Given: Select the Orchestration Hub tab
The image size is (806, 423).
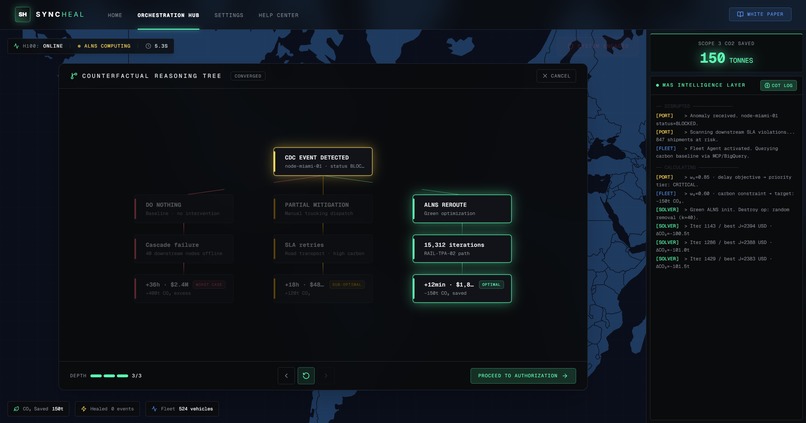Looking at the screenshot, I should pyautogui.click(x=168, y=15).
